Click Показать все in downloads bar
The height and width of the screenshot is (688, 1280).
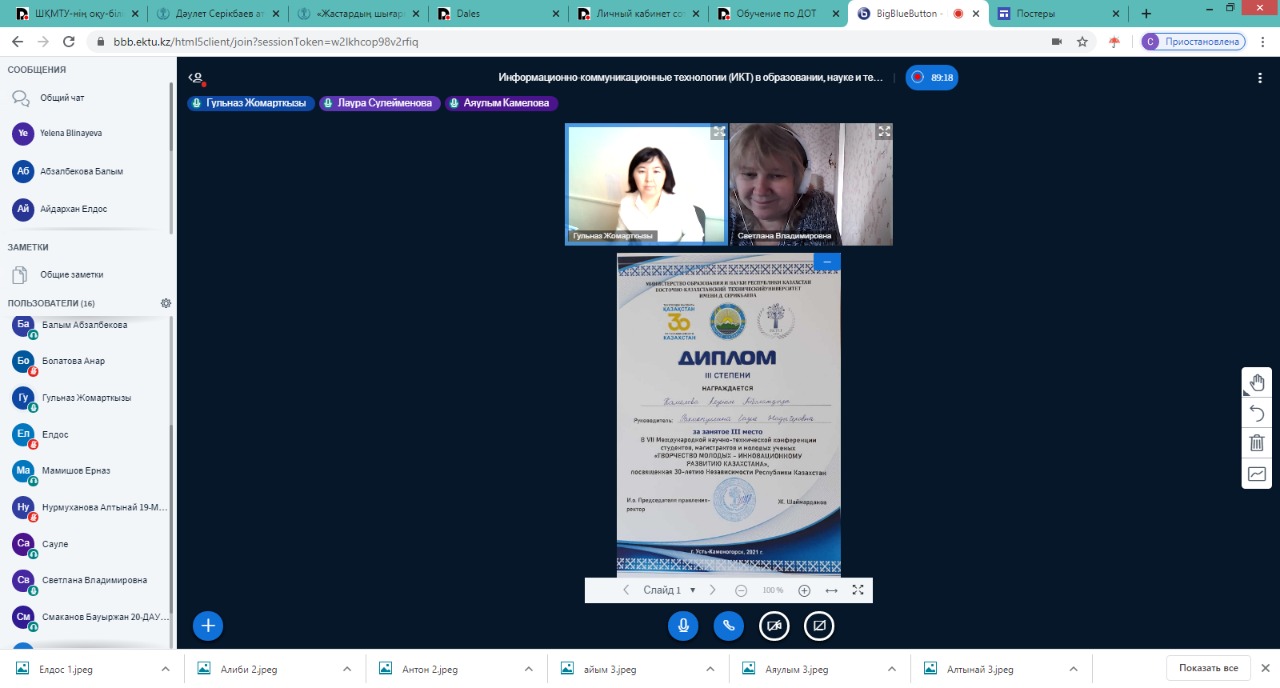1208,668
